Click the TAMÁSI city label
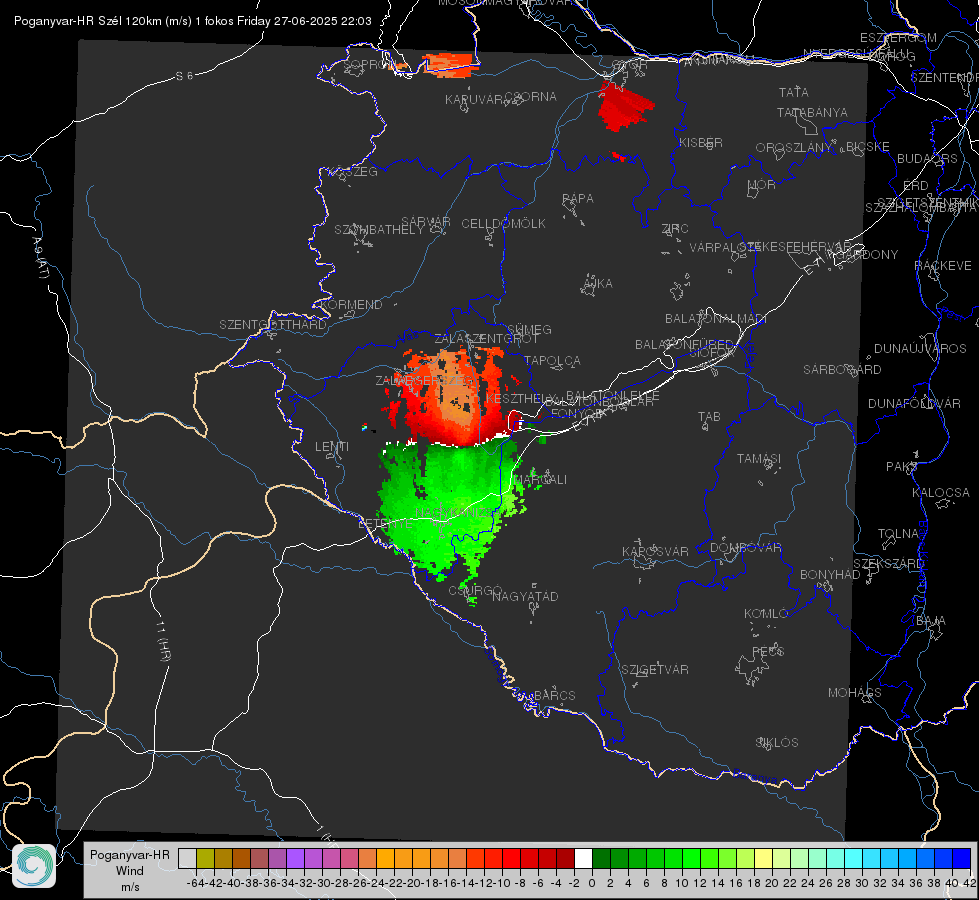Screen dimensions: 979x900 tap(759, 459)
